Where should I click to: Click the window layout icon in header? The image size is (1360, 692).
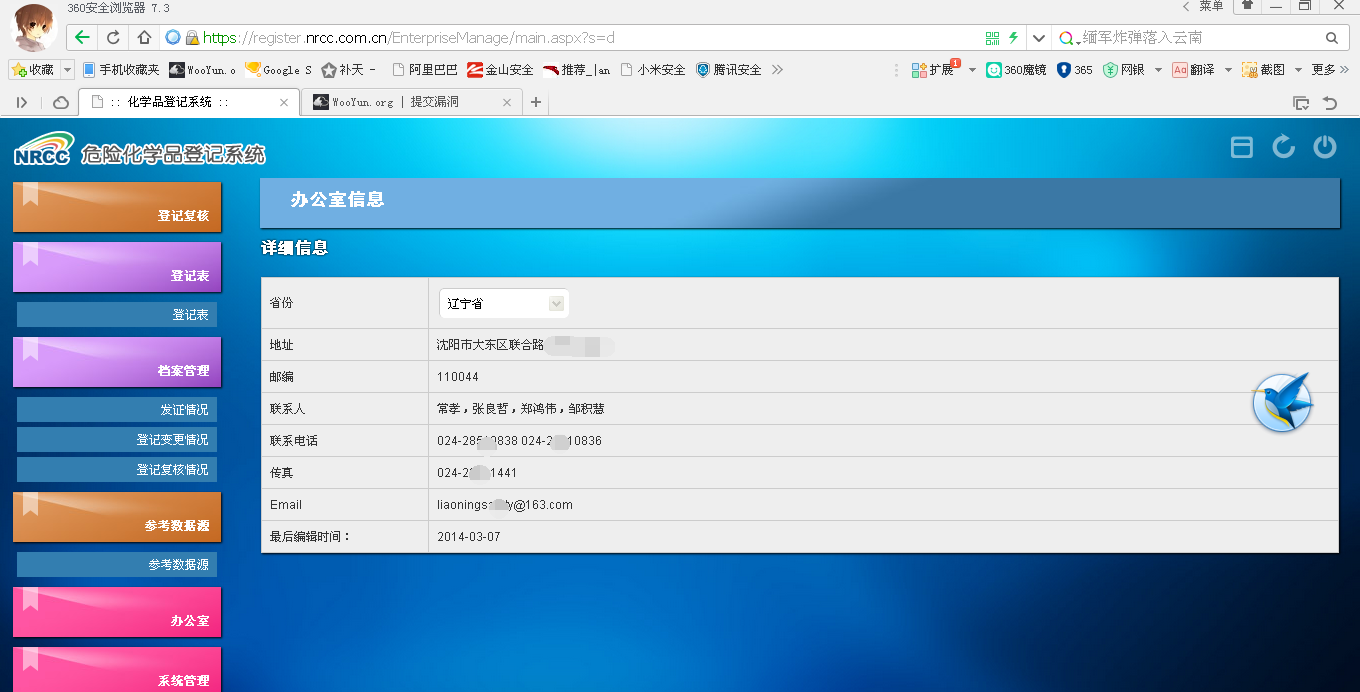pos(1241,147)
